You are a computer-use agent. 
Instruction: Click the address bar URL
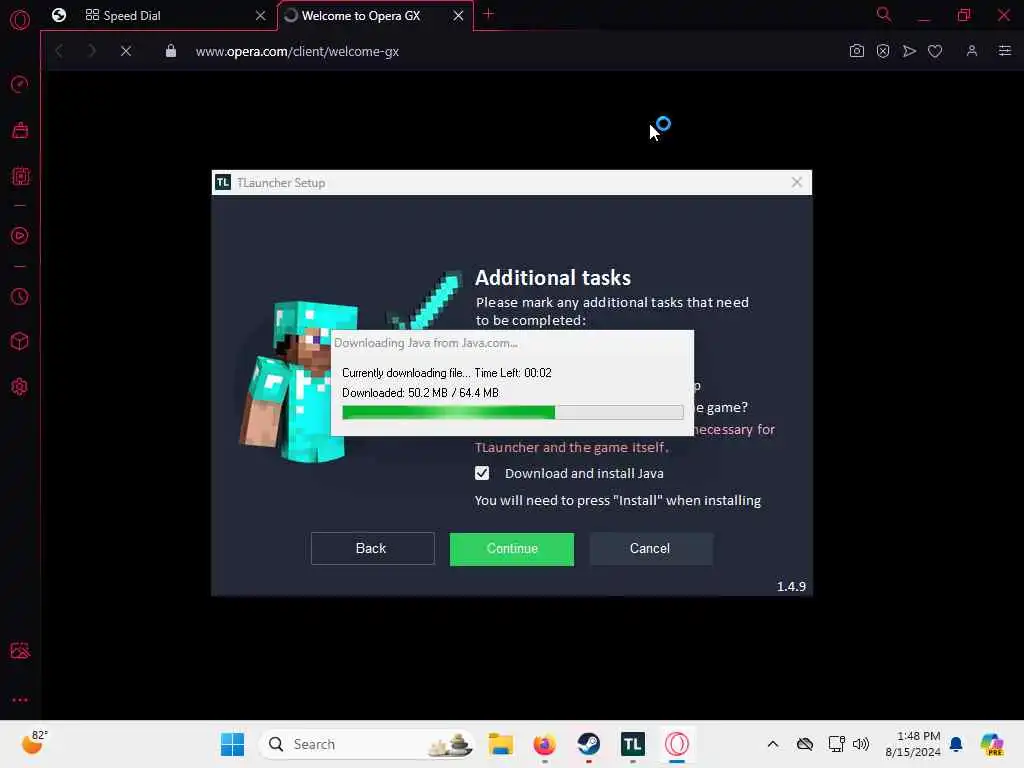pos(297,52)
